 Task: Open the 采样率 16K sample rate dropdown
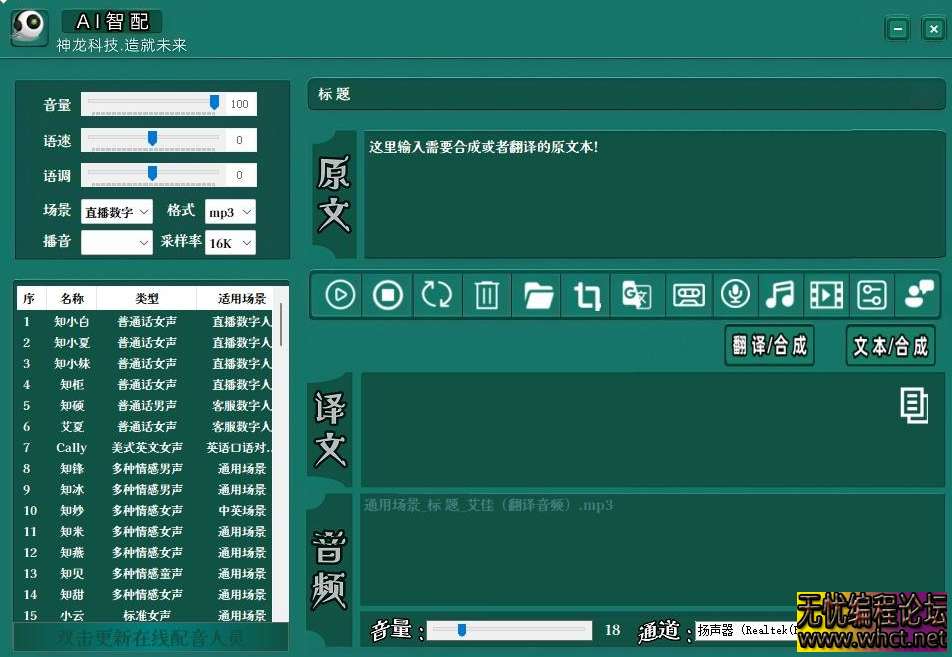coord(231,242)
